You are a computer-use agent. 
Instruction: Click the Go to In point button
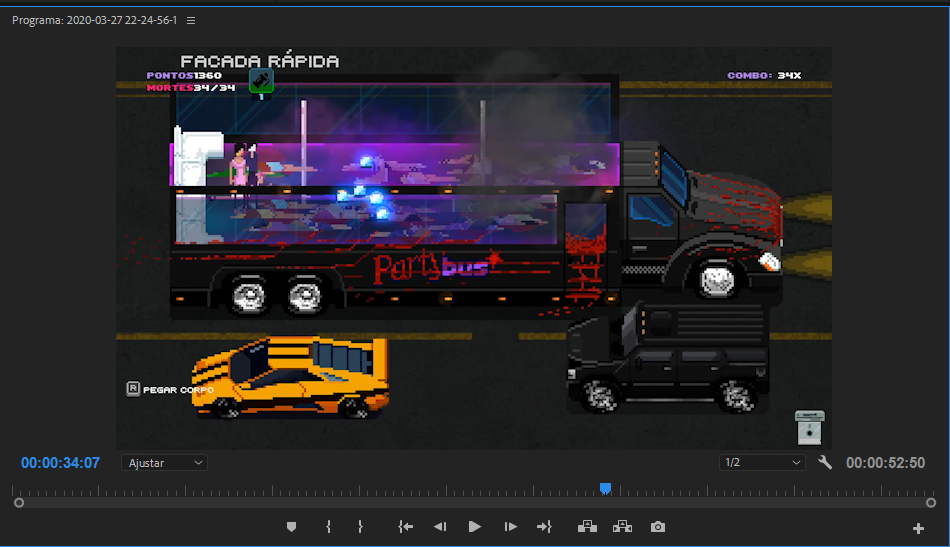[x=405, y=527]
